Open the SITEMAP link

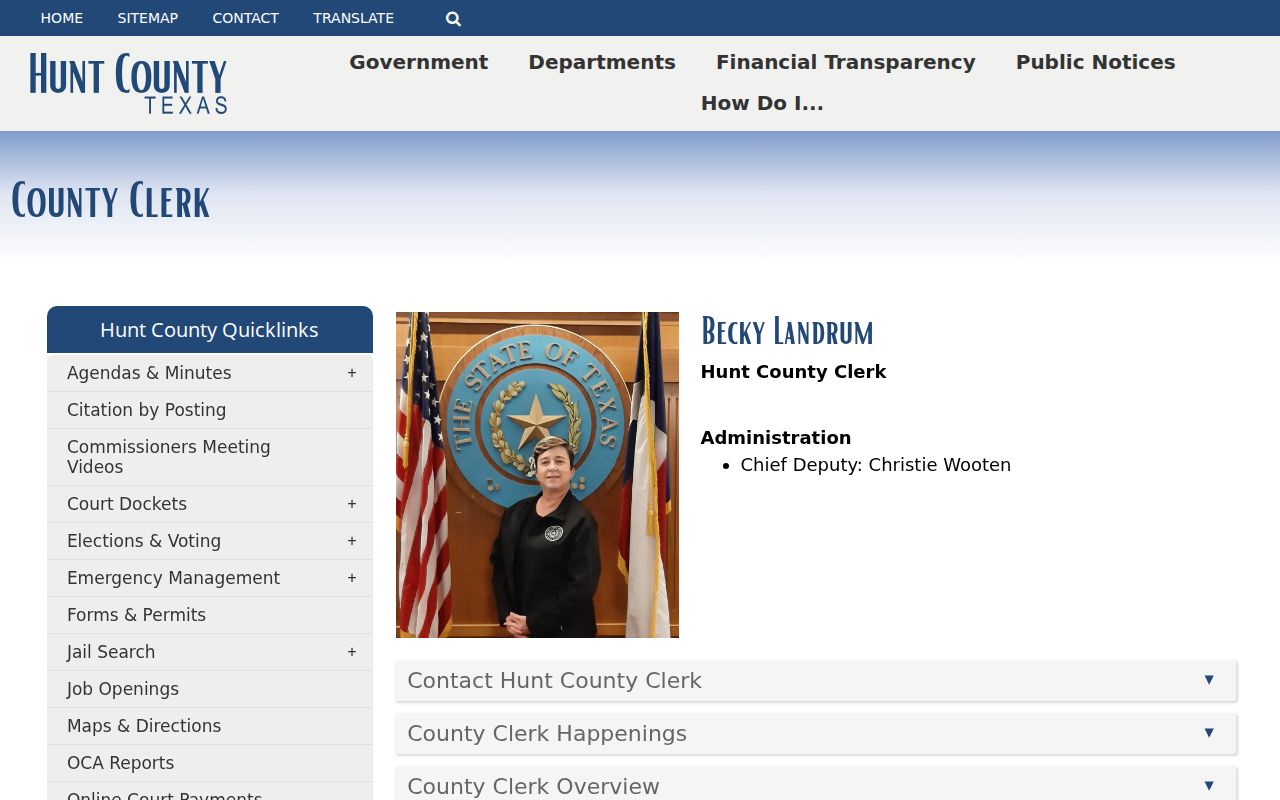click(148, 18)
